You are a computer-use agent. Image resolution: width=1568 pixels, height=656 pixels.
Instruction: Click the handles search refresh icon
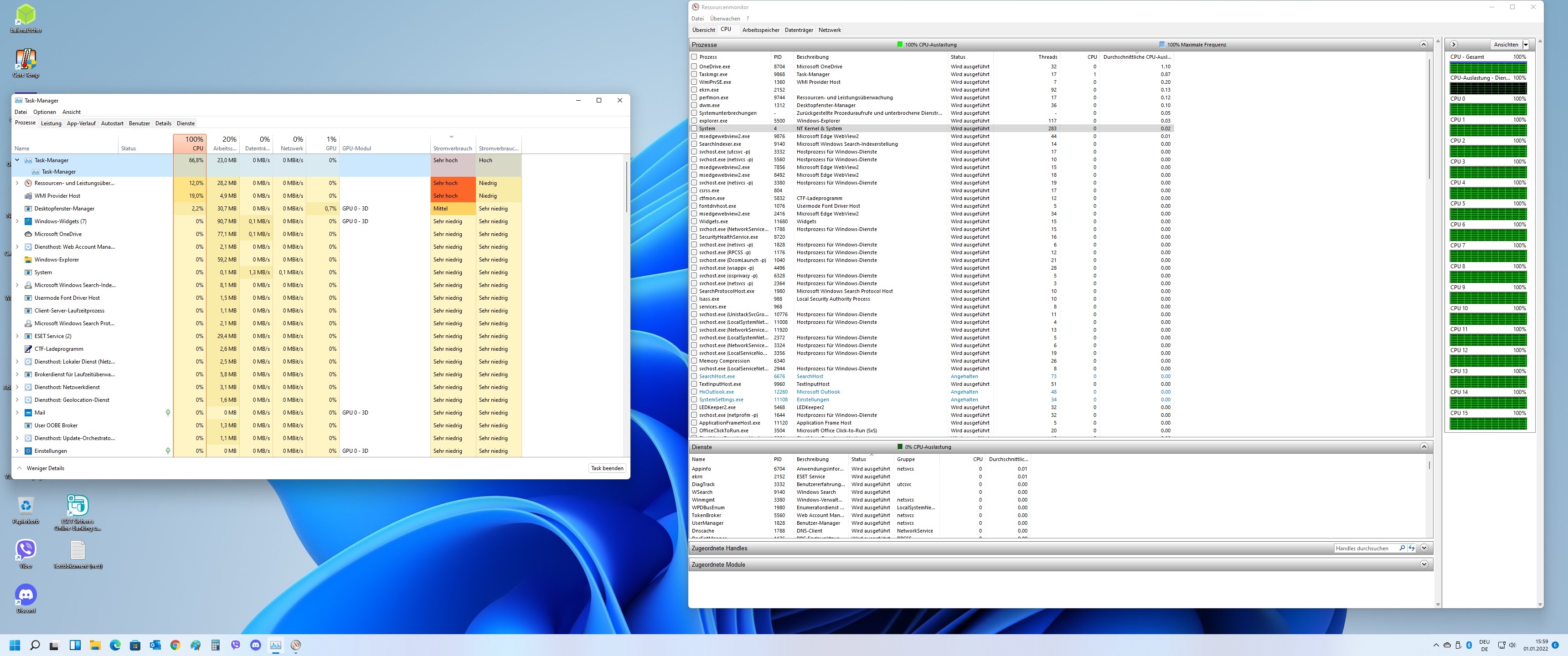[1412, 548]
